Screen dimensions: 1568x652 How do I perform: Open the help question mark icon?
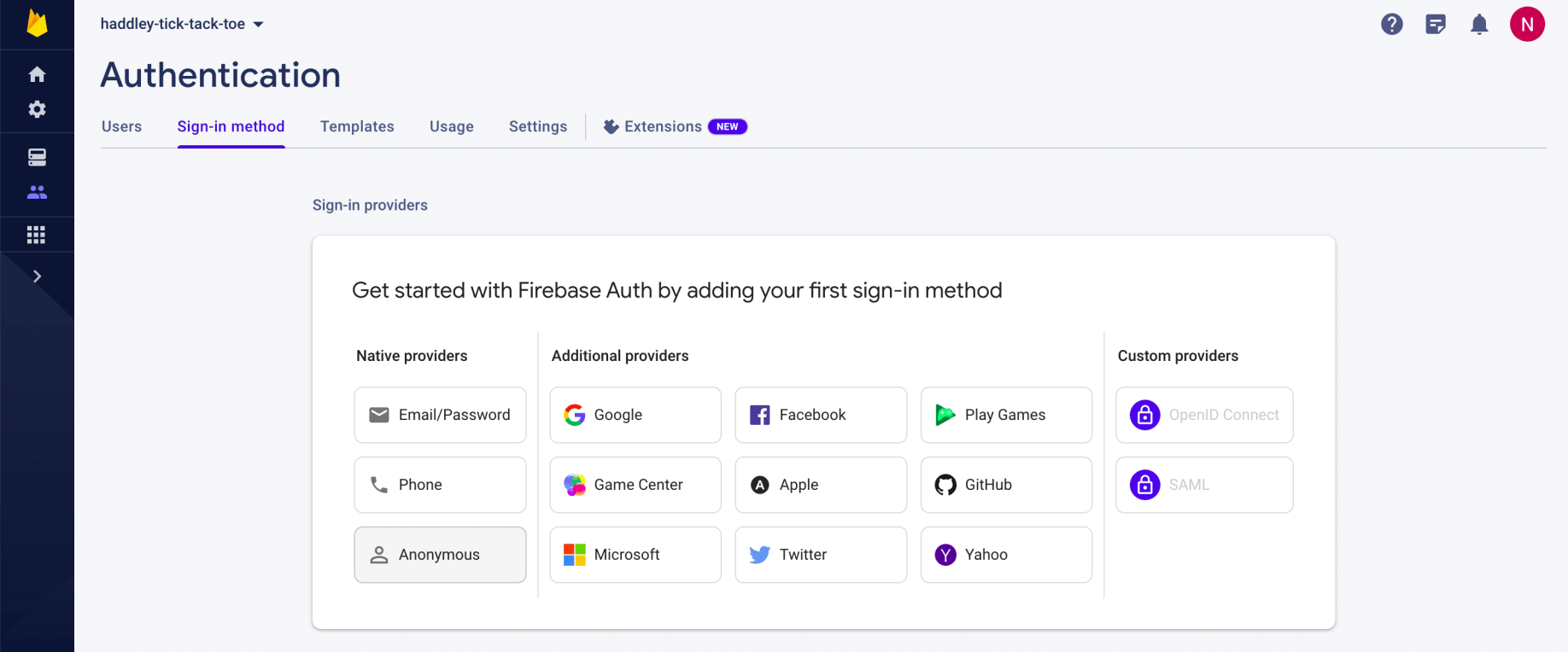1391,24
